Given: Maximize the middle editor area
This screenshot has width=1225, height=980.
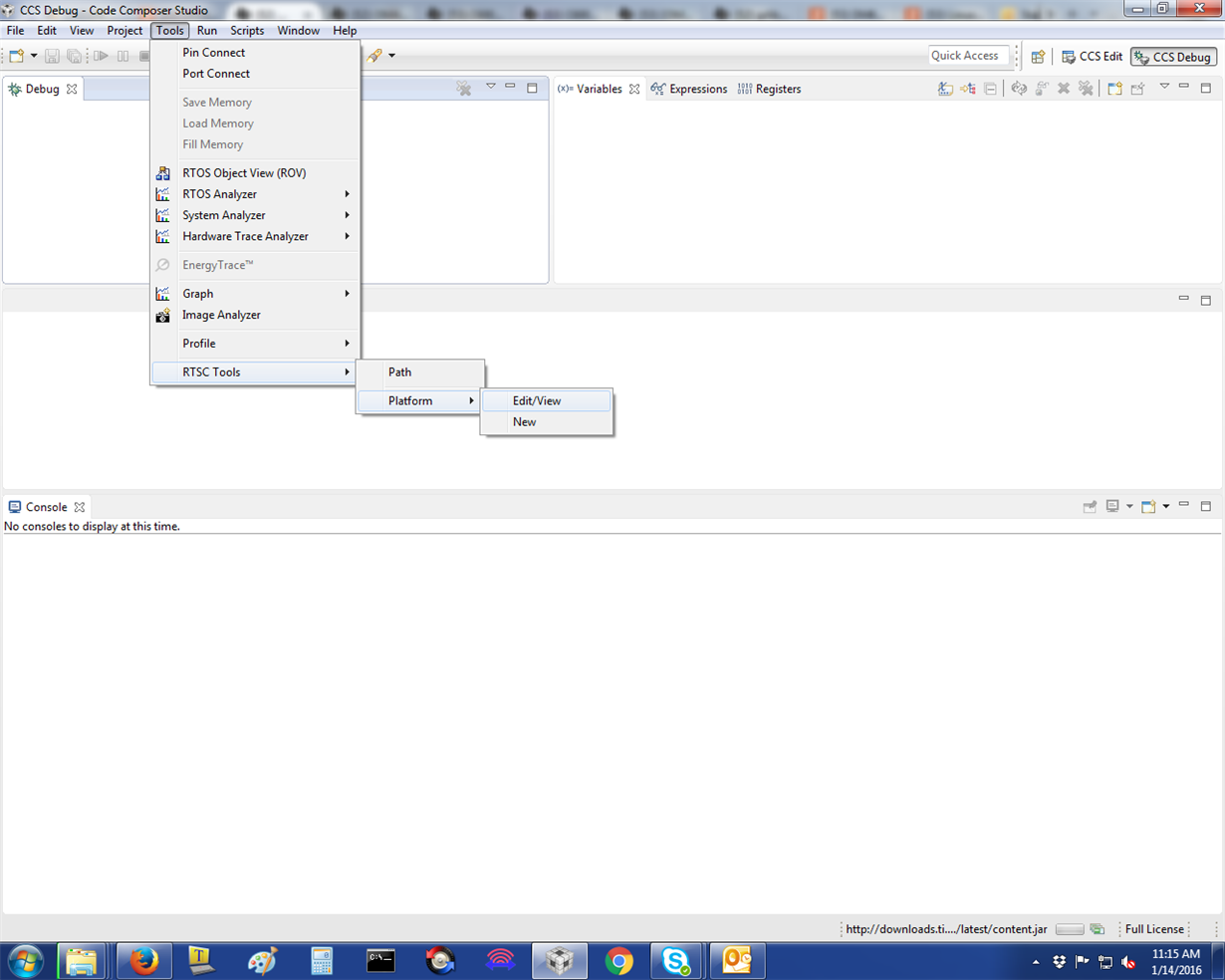Looking at the screenshot, I should pyautogui.click(x=1205, y=299).
